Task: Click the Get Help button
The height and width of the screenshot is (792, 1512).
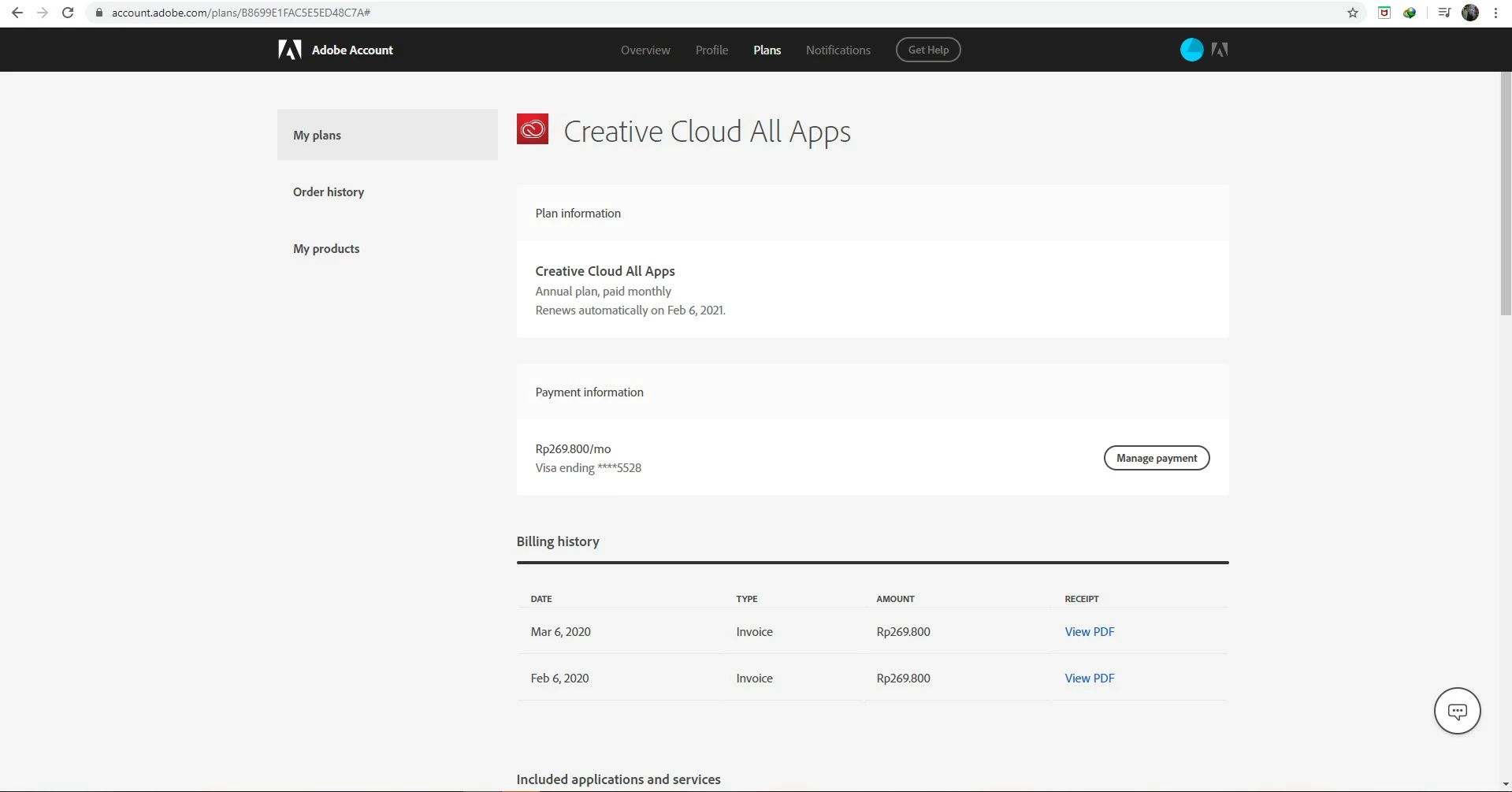Action: tap(928, 50)
